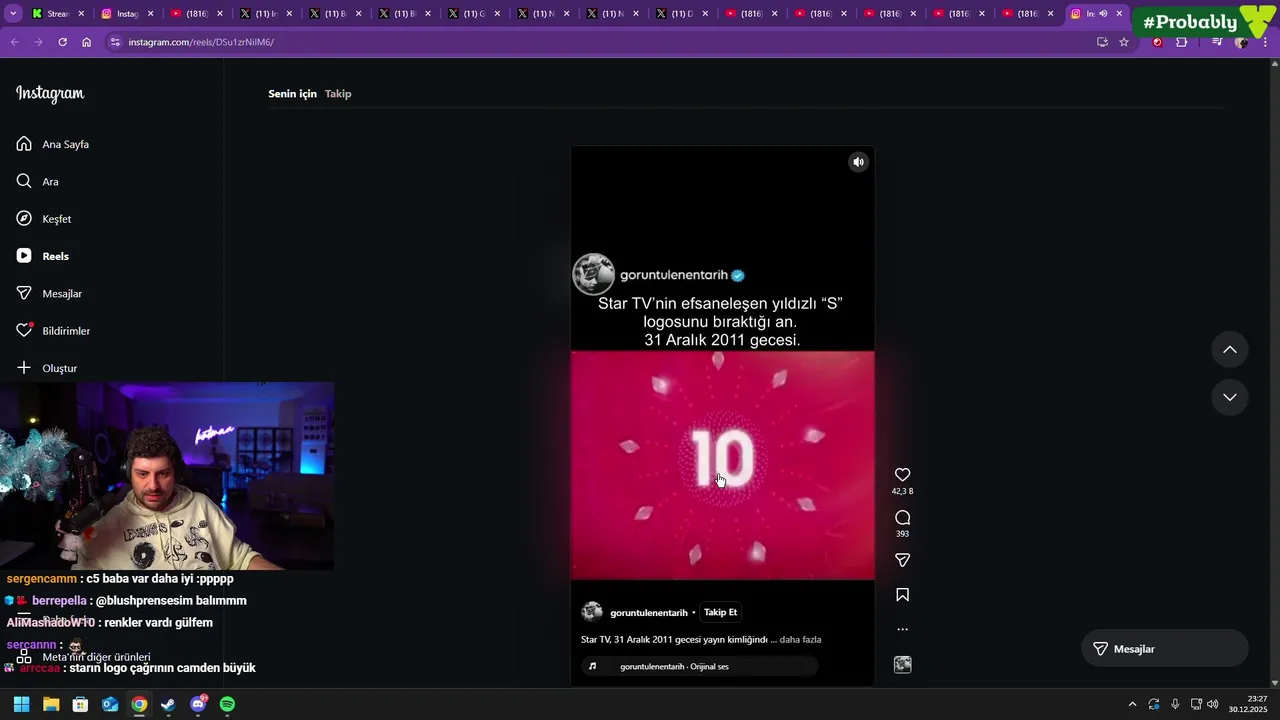Save the reel with the bookmark icon
The height and width of the screenshot is (720, 1280).
[x=902, y=594]
